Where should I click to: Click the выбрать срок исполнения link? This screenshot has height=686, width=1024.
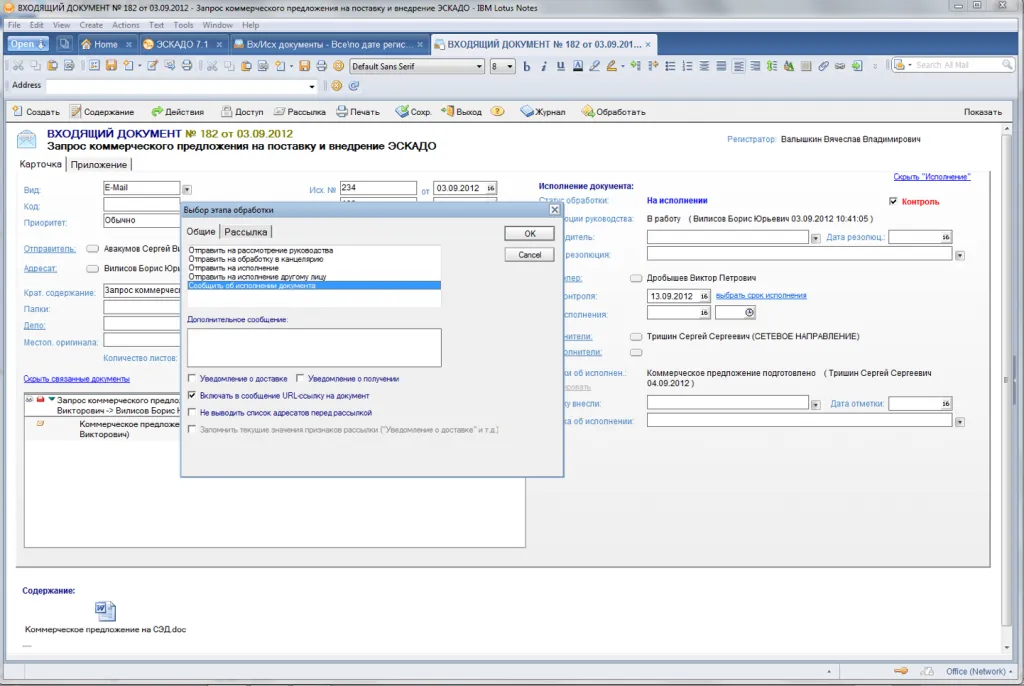point(761,296)
